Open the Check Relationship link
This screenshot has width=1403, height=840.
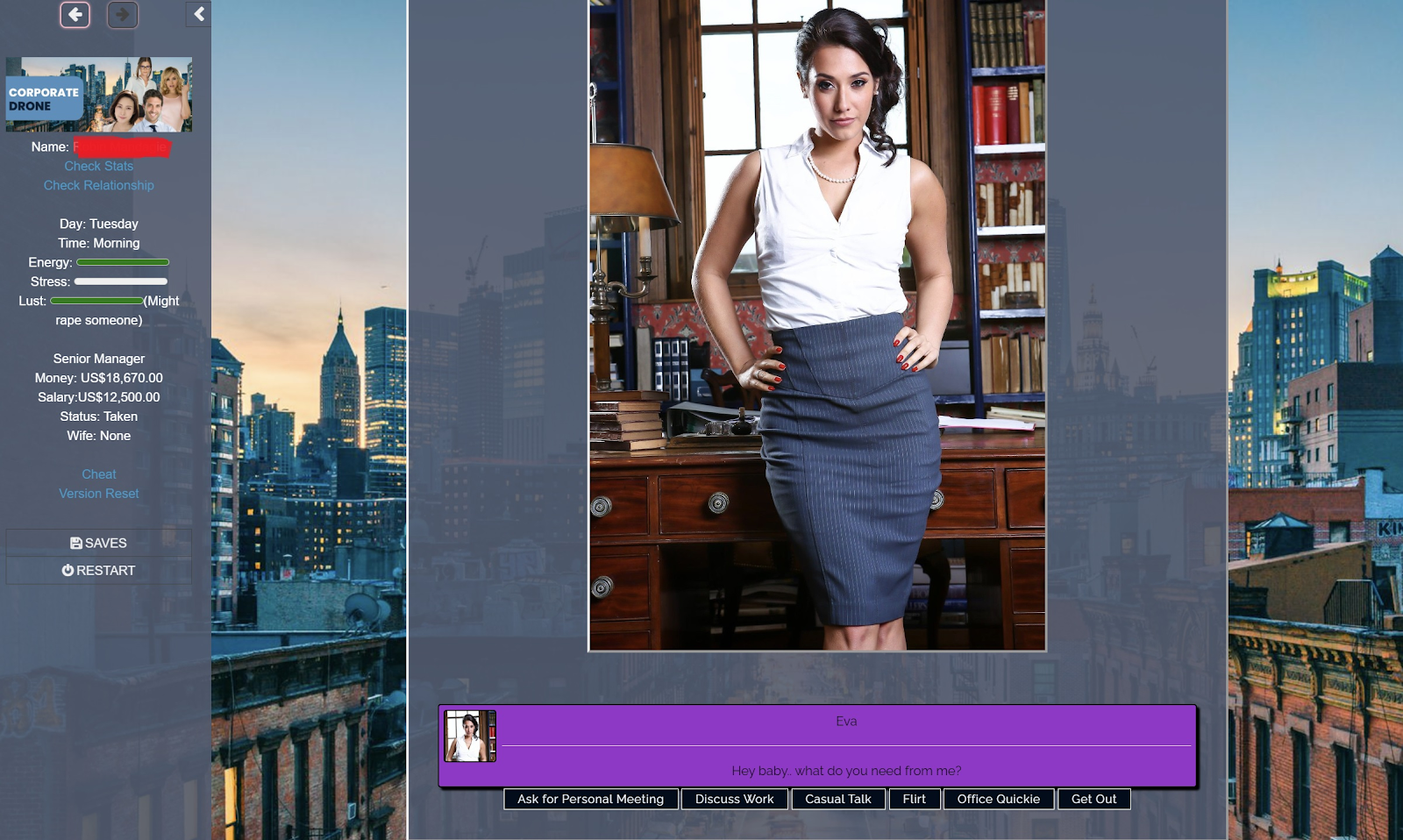tap(99, 185)
